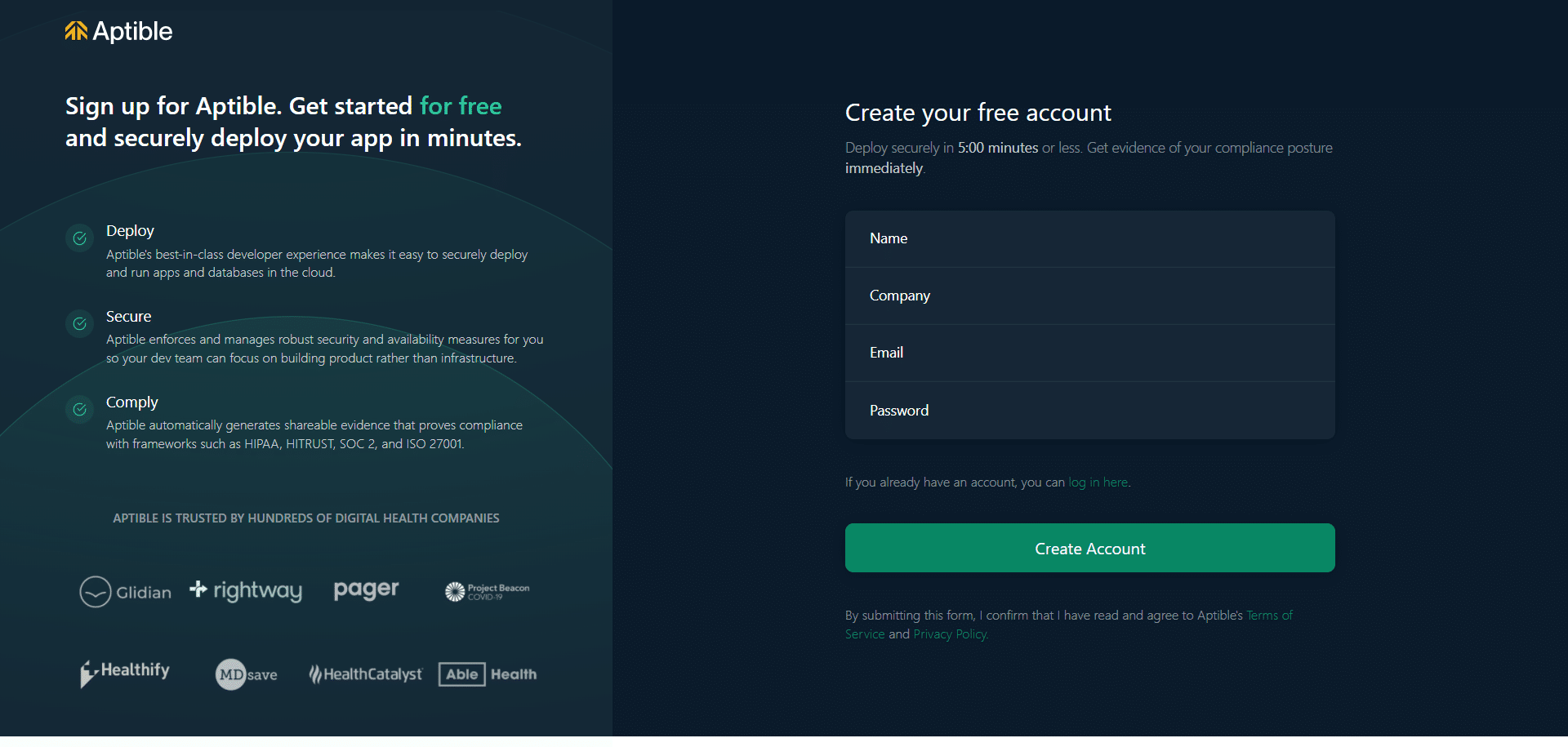Click the Able Health logo
1568x747 pixels.
click(x=488, y=674)
